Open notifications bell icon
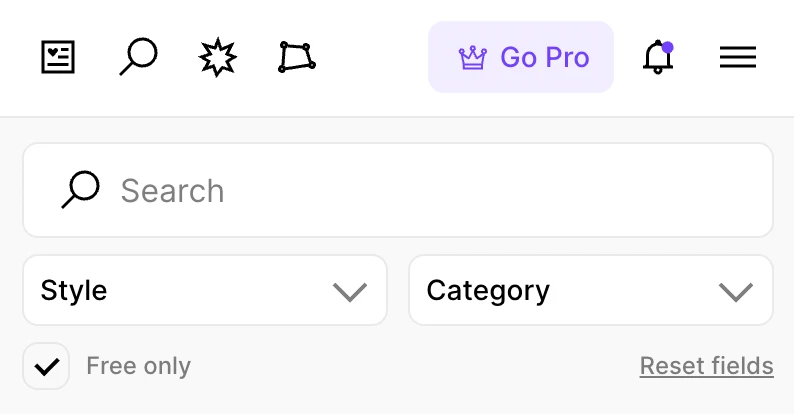 click(x=658, y=57)
